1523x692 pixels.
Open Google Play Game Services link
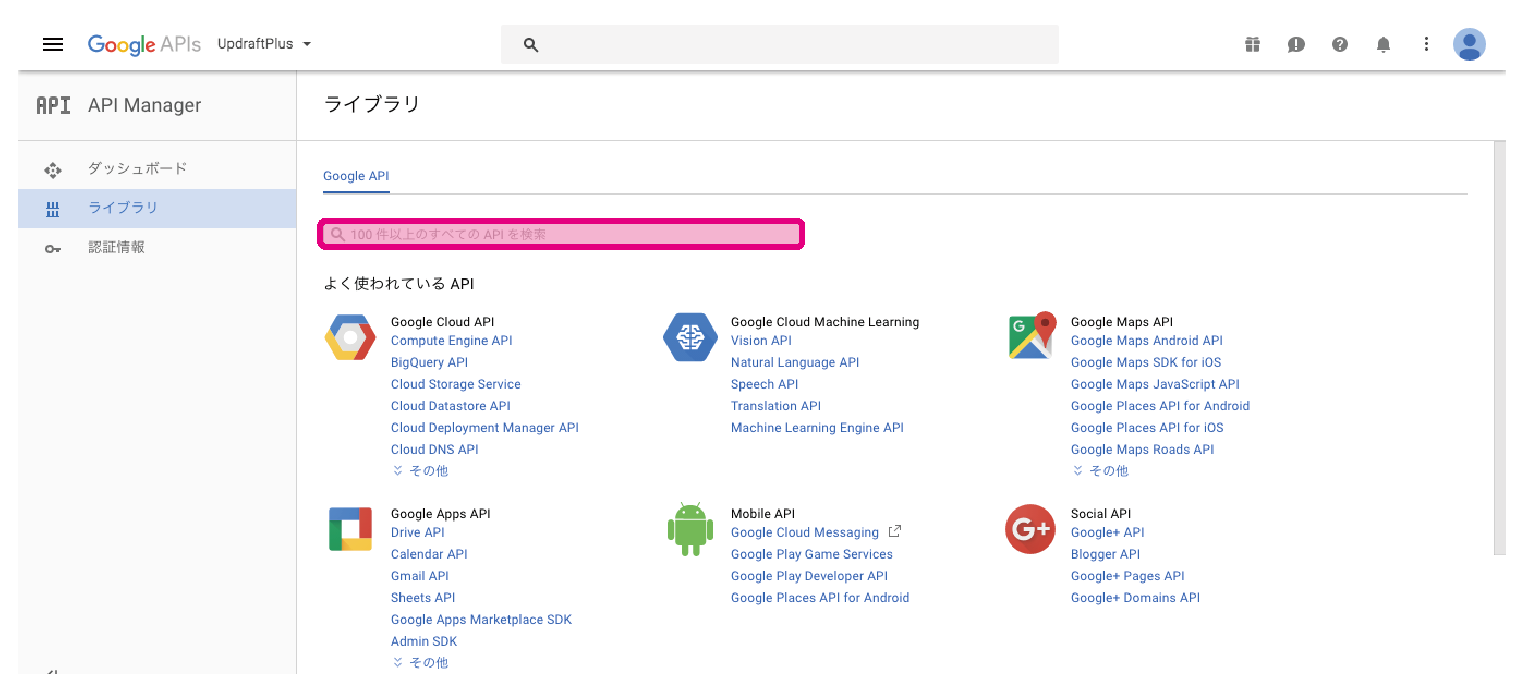click(x=812, y=555)
